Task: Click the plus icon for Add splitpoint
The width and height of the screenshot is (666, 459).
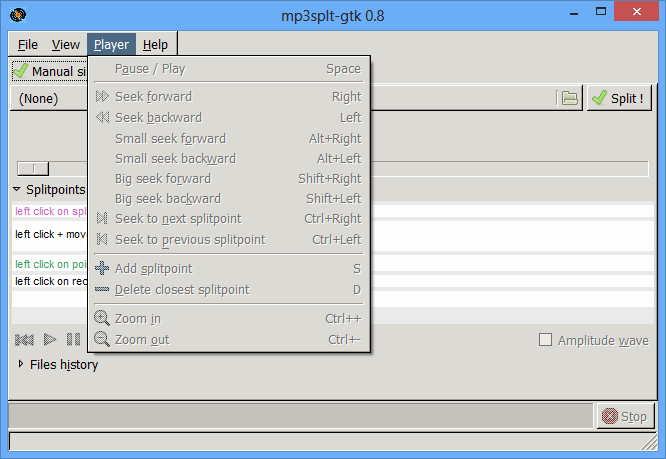Action: pos(102,268)
